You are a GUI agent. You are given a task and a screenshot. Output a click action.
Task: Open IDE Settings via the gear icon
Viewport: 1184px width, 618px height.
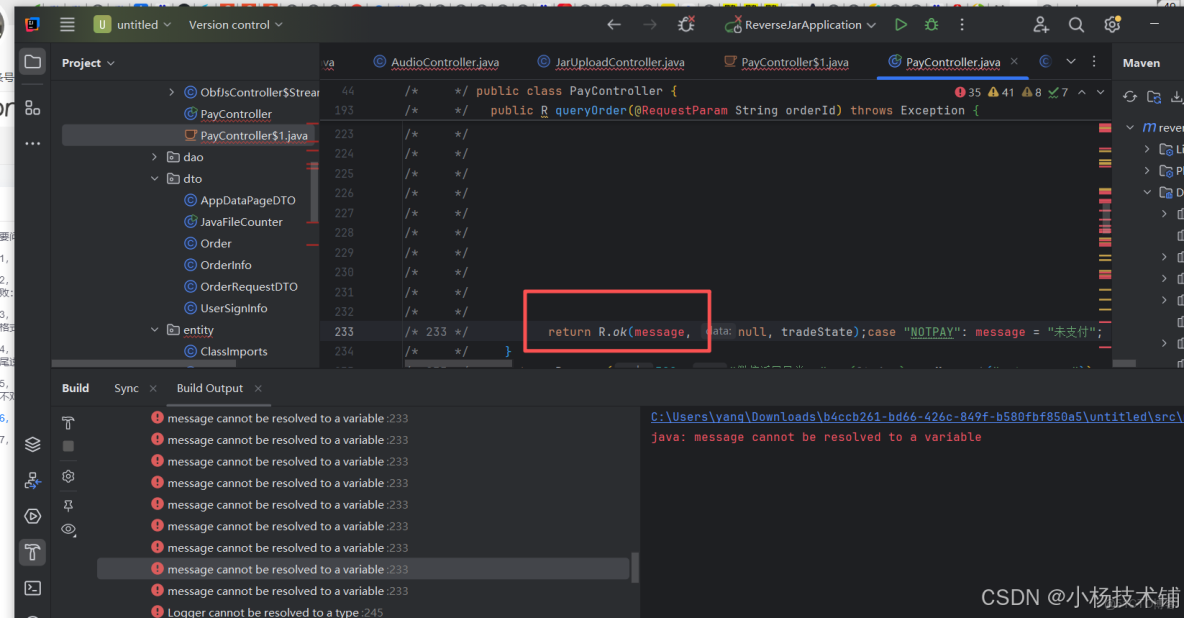[1112, 24]
